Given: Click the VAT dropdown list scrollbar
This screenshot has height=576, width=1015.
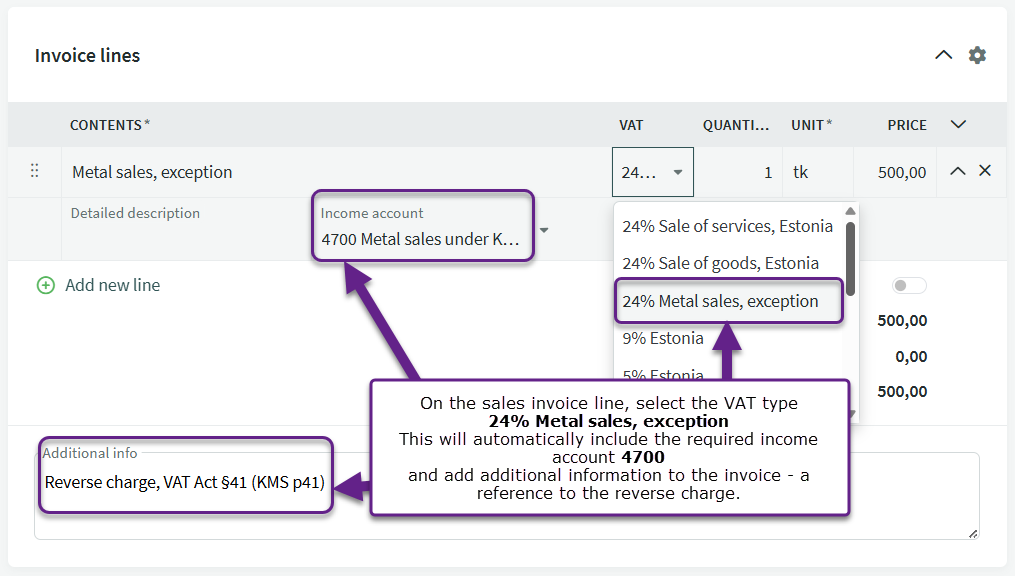Looking at the screenshot, I should click(x=850, y=260).
